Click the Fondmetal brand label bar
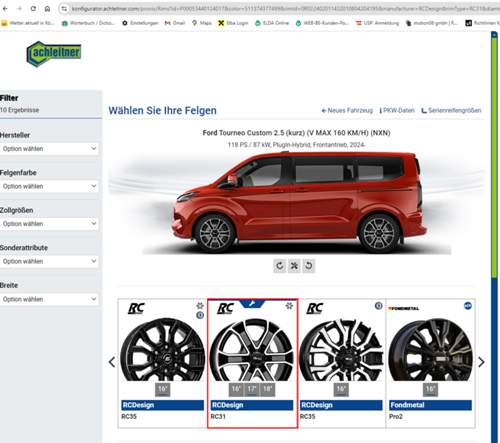The width and height of the screenshot is (500, 443). (x=430, y=405)
